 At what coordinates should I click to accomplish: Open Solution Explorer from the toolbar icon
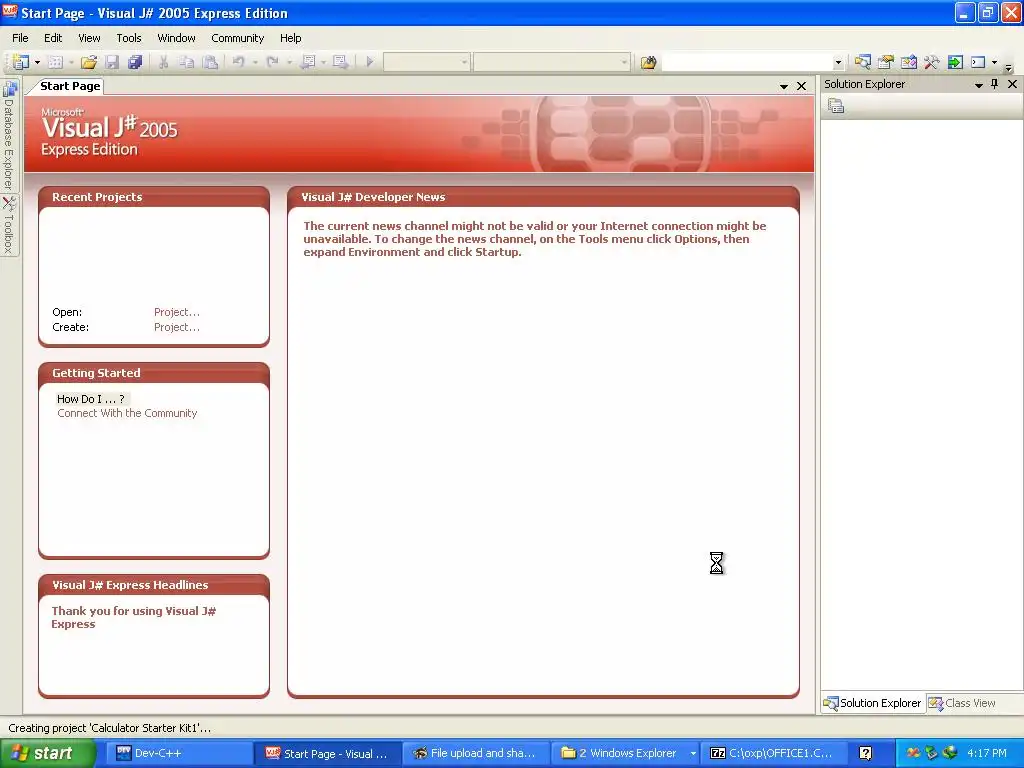(863, 62)
